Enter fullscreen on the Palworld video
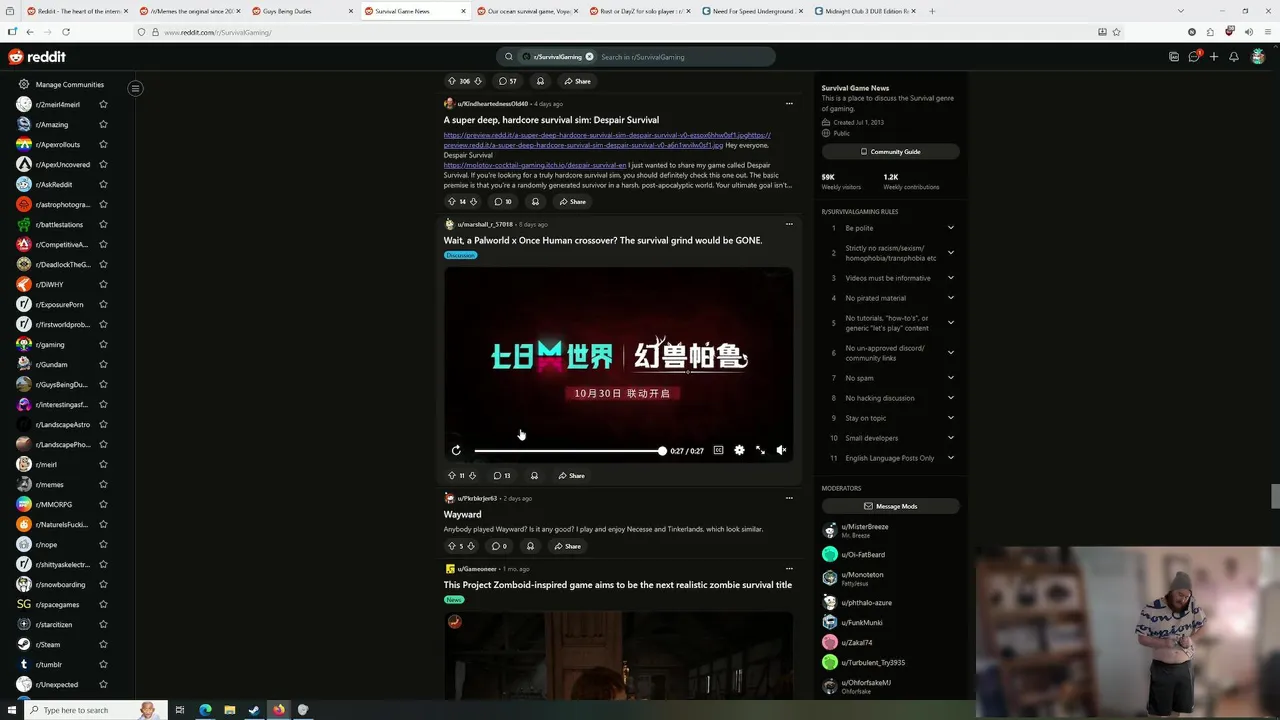 coord(760,451)
